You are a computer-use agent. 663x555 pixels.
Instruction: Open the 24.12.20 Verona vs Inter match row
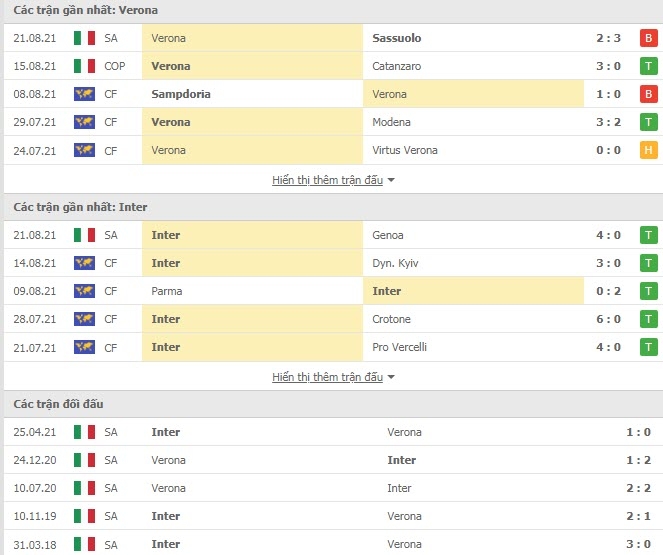tap(333, 460)
